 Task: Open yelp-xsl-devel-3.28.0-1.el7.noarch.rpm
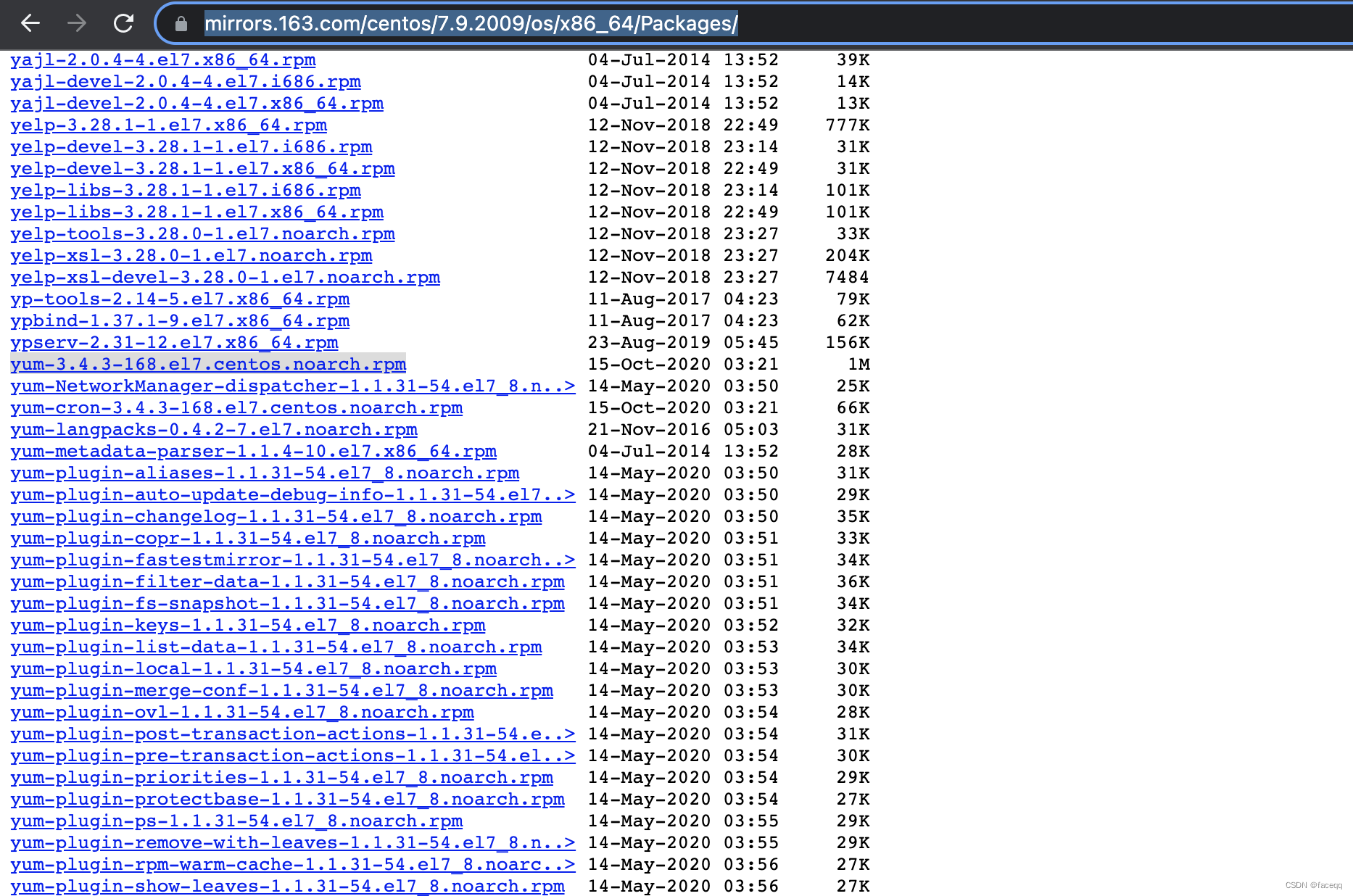(225, 278)
